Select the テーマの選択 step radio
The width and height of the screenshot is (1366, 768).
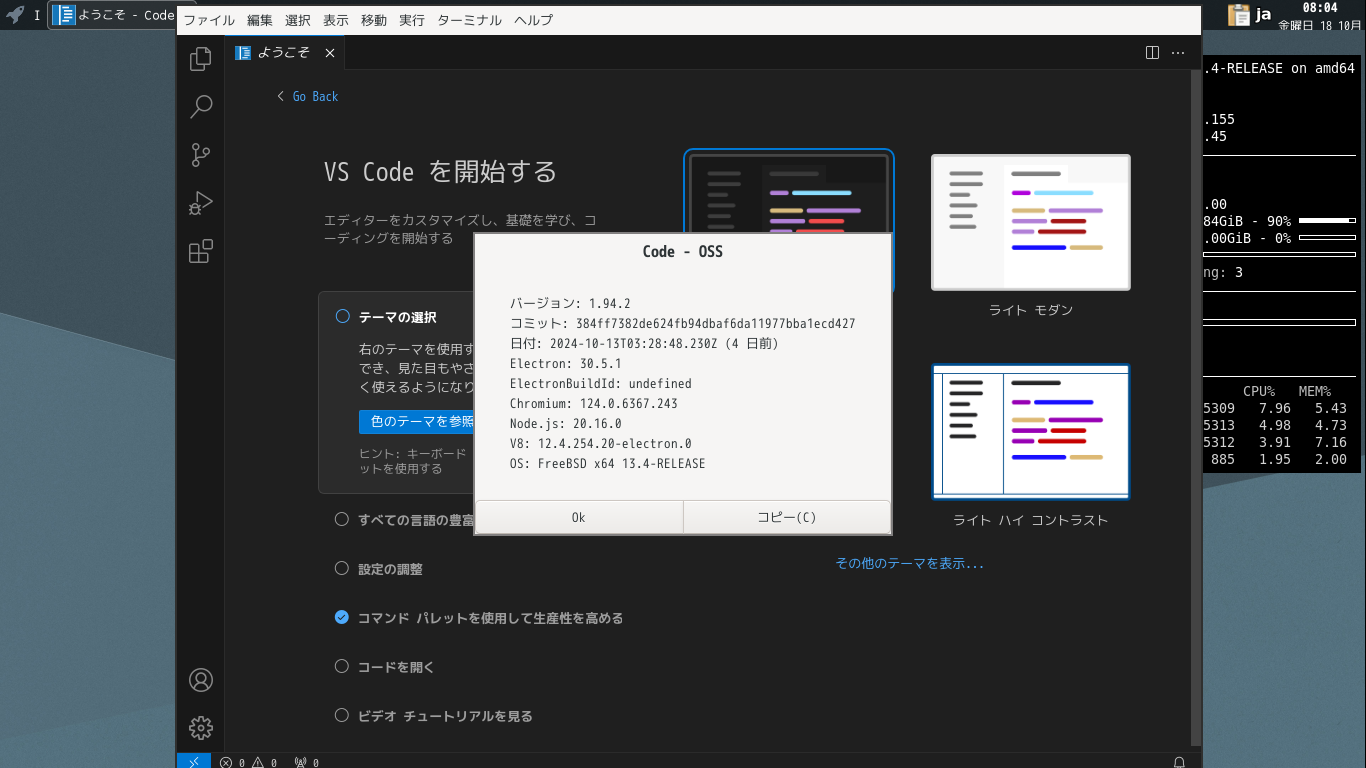click(342, 316)
